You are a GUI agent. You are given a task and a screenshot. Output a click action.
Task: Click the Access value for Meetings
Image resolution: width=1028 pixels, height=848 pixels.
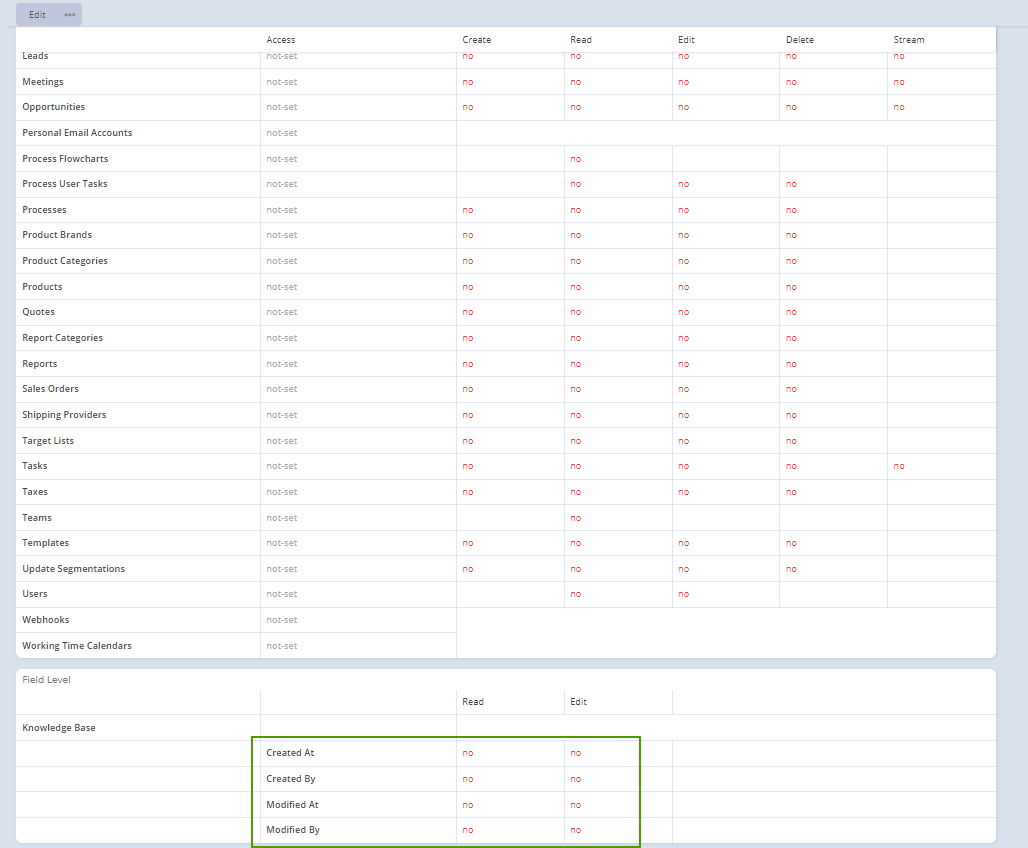click(x=281, y=82)
